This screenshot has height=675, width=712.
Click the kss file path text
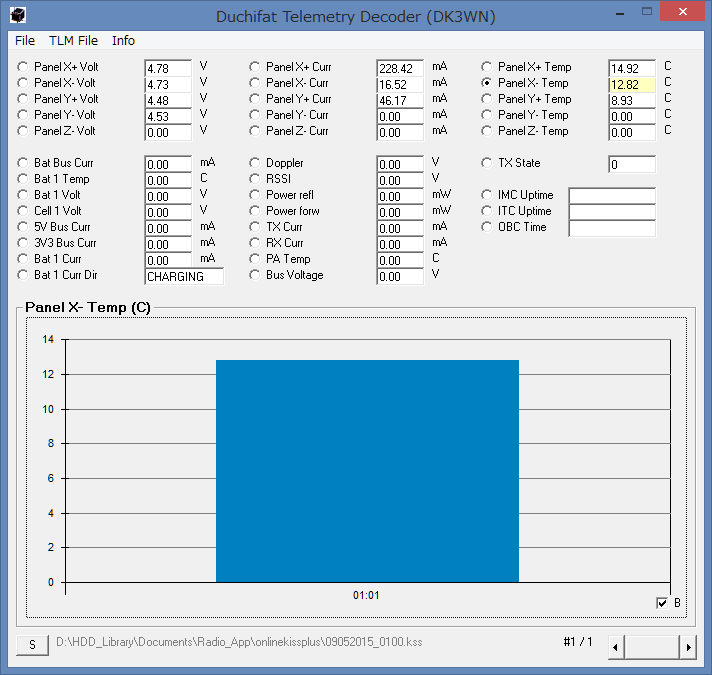[x=239, y=642]
